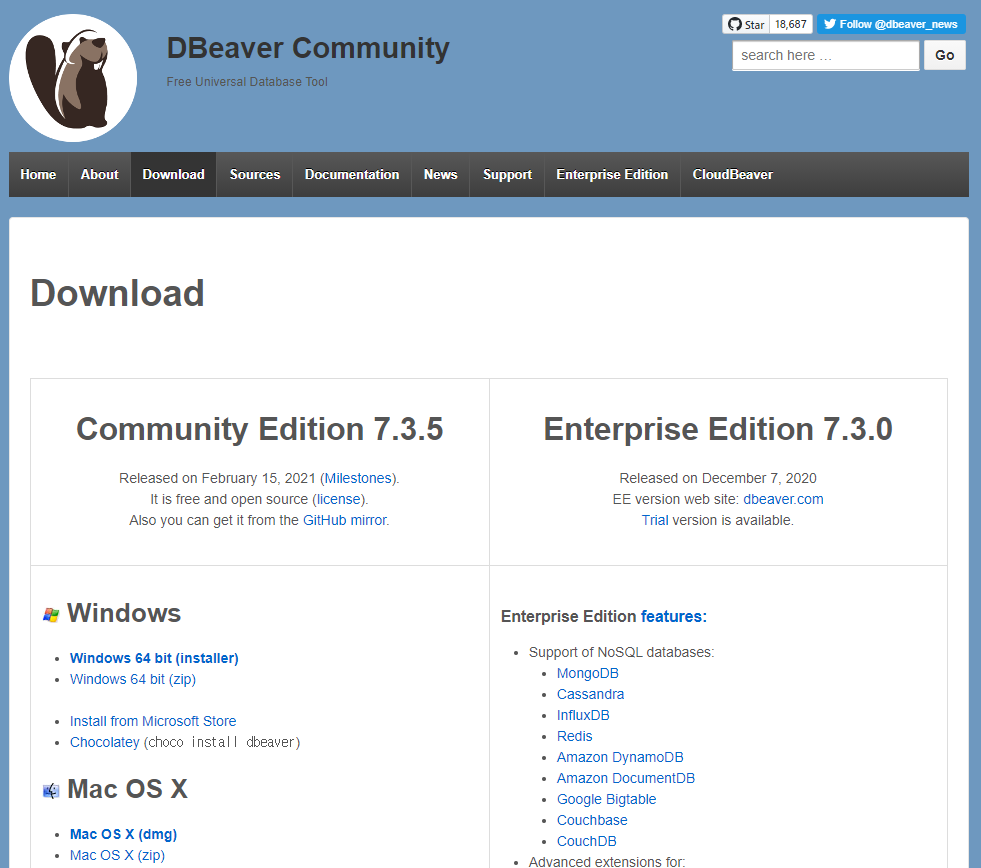Click Follow @dbeaver_news Twitter button
Viewport: 981px width, 868px height.
[x=891, y=24]
